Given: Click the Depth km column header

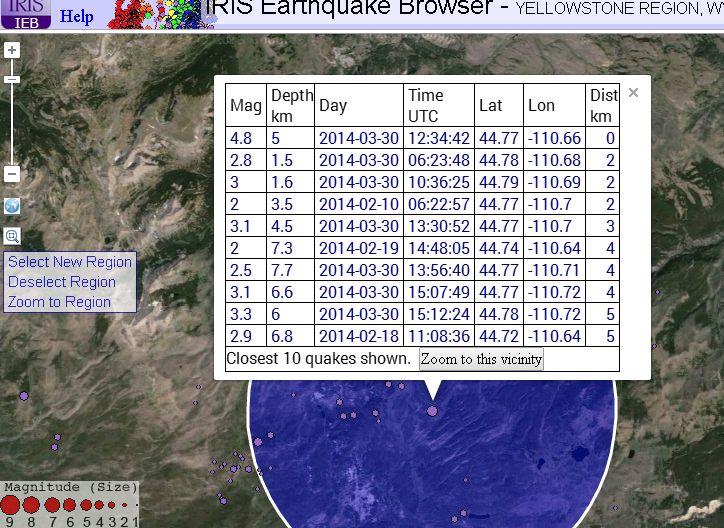Looking at the screenshot, I should [291, 105].
